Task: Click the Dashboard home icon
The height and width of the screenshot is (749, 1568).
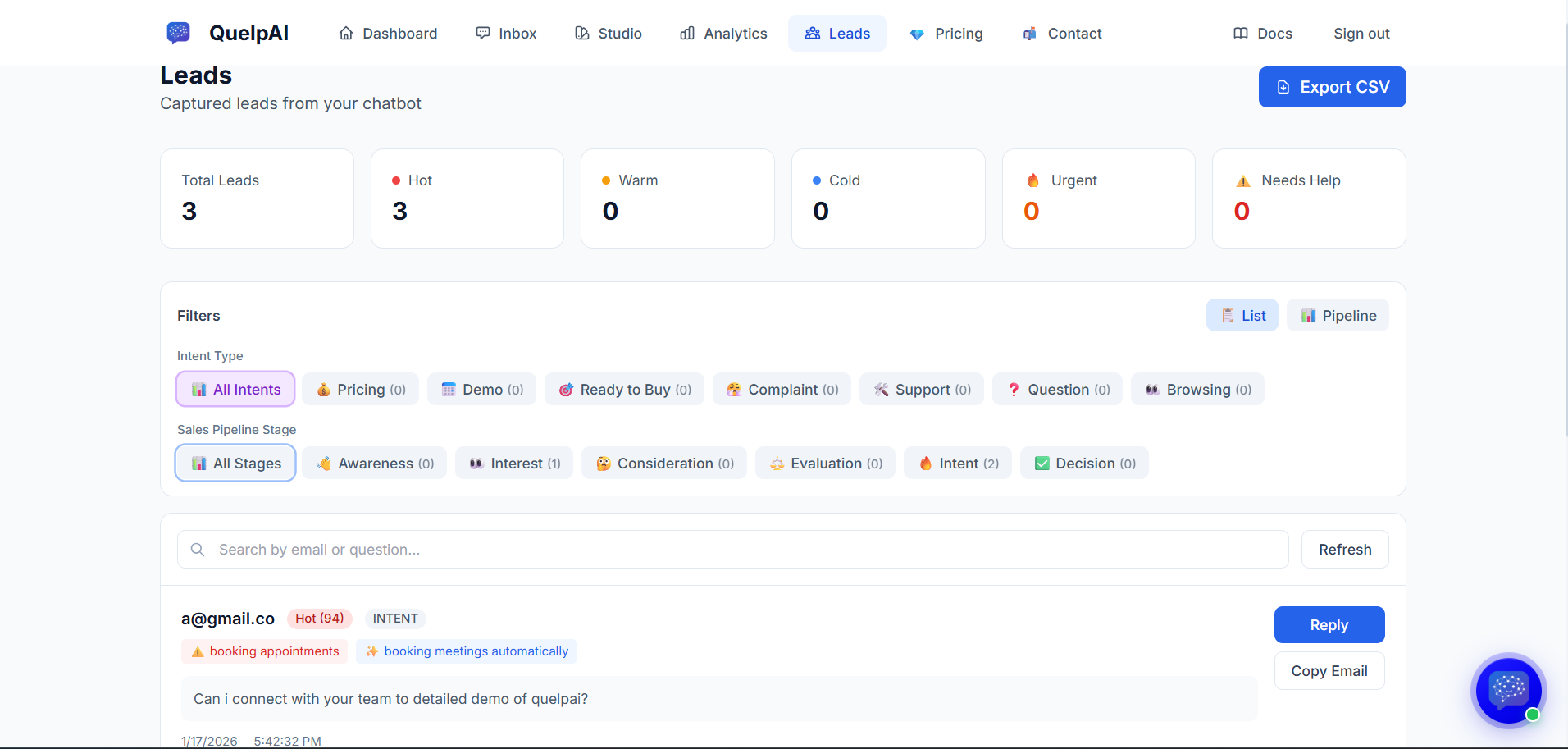Action: tap(346, 34)
